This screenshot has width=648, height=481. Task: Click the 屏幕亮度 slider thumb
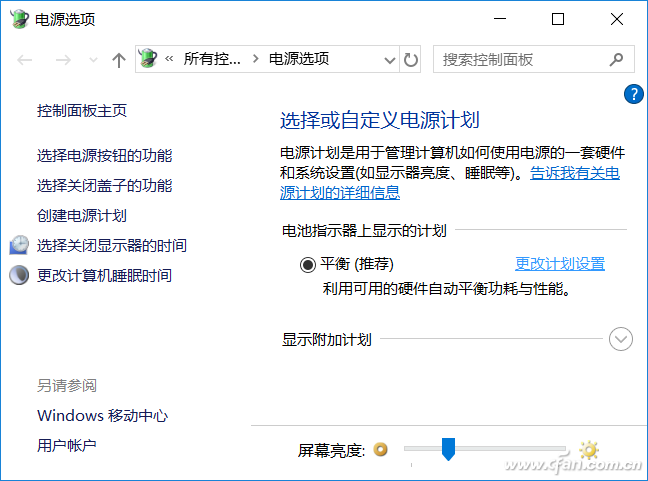(x=448, y=449)
